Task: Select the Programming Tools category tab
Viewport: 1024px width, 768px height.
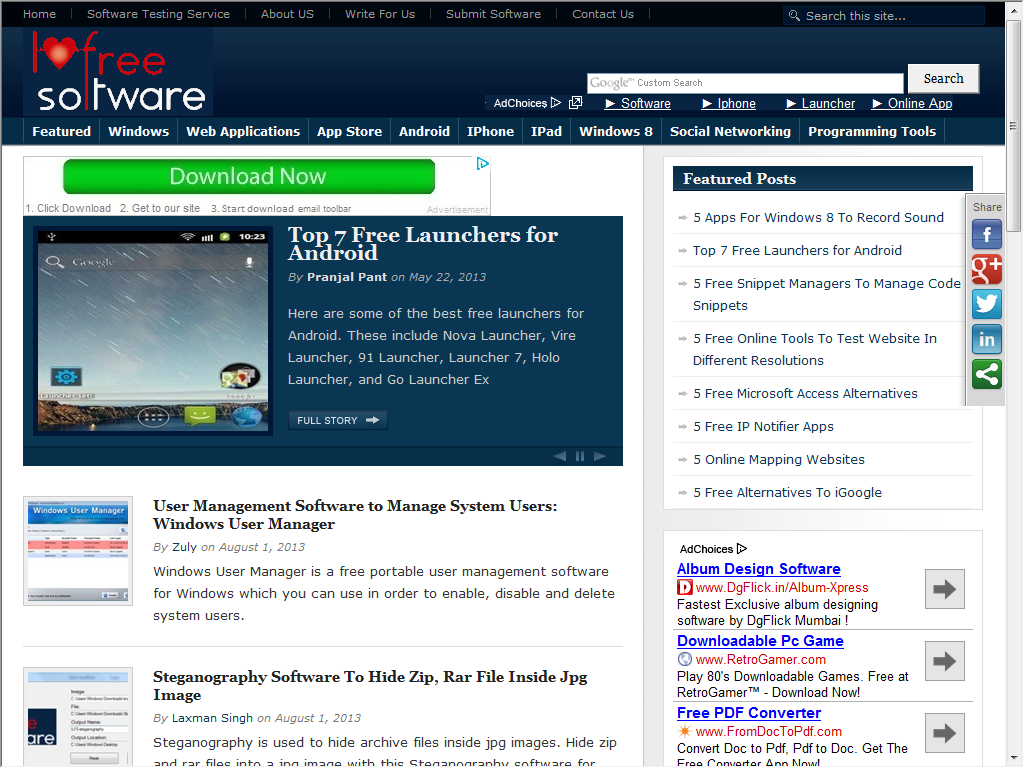Action: coord(872,131)
